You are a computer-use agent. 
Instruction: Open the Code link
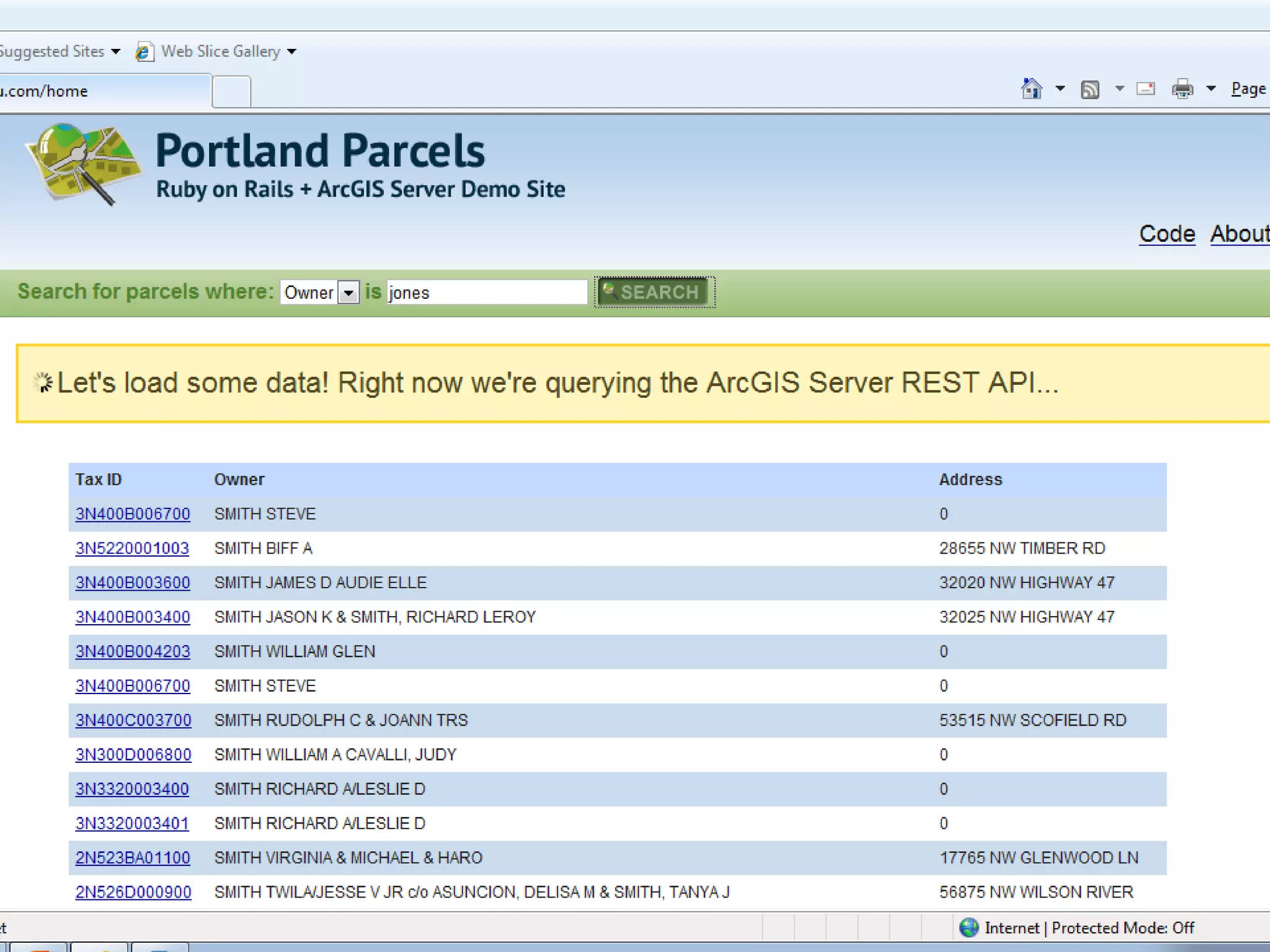pyautogui.click(x=1166, y=234)
